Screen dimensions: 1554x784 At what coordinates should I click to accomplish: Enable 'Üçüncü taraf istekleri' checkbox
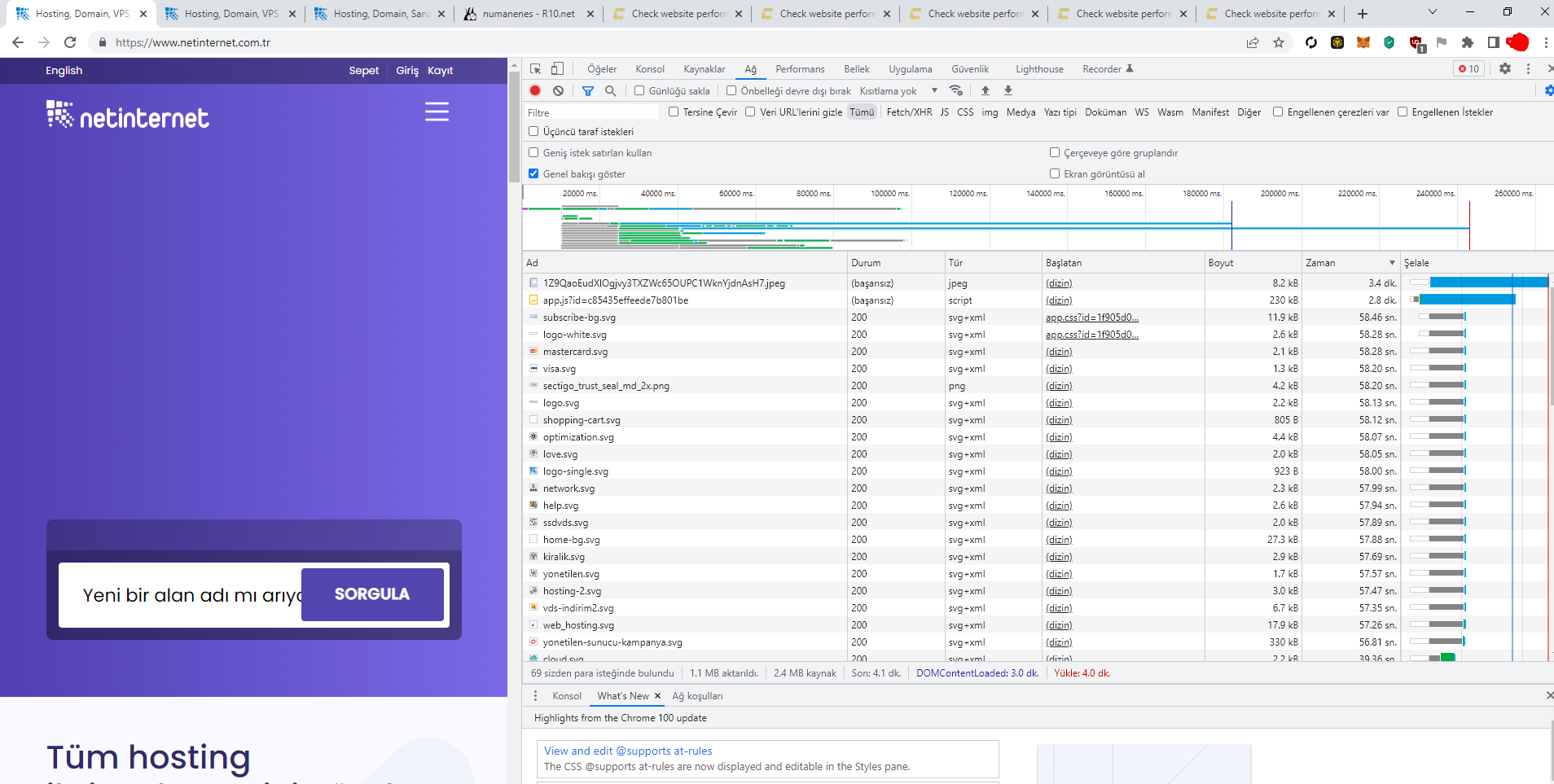pos(533,131)
